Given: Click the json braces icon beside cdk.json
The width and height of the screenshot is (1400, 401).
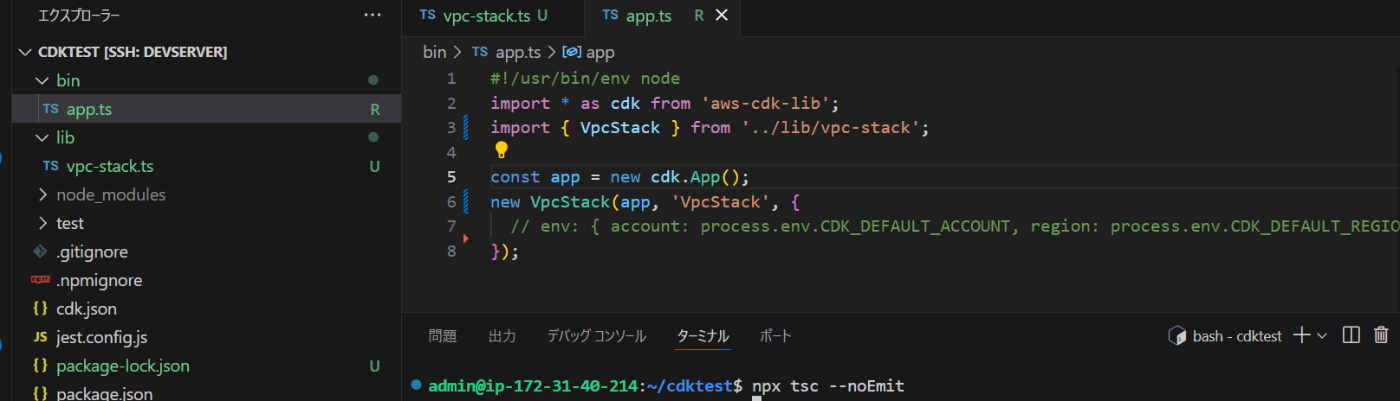Looking at the screenshot, I should 41,309.
